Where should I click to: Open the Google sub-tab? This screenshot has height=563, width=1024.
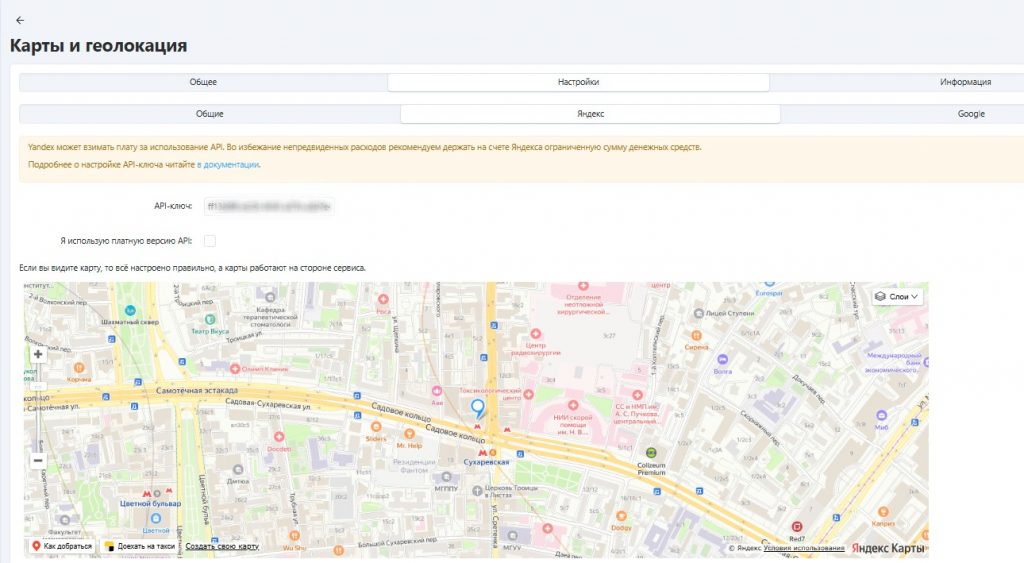(971, 114)
